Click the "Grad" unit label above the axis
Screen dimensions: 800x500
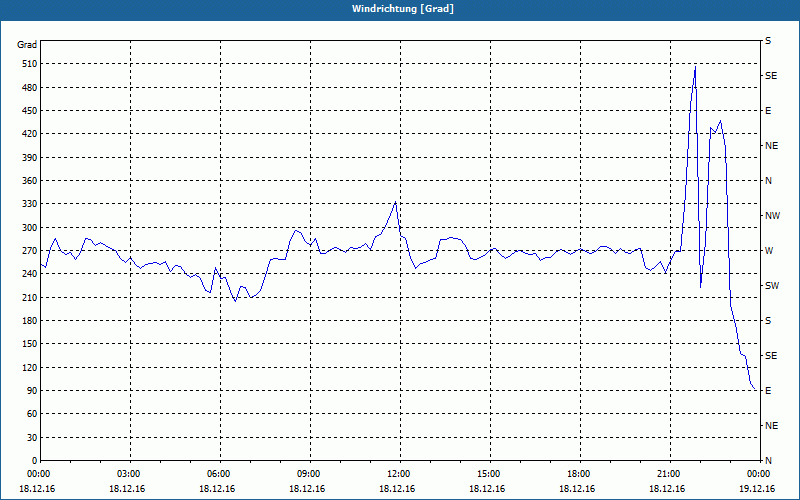click(x=27, y=45)
